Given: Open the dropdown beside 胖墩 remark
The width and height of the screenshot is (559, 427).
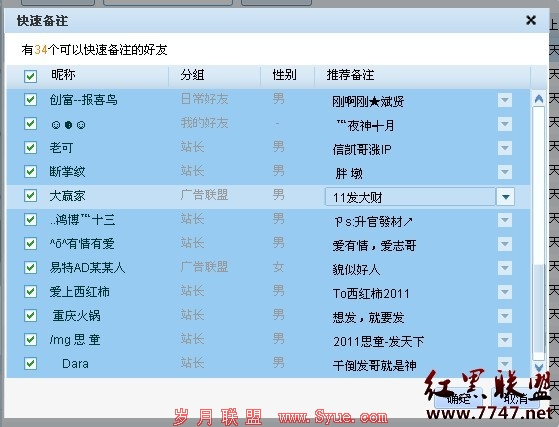Looking at the screenshot, I should tap(505, 172).
